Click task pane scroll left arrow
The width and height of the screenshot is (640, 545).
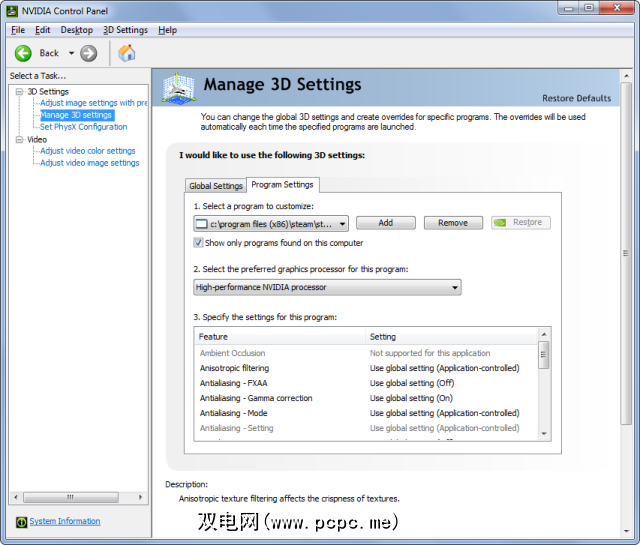pyautogui.click(x=16, y=497)
